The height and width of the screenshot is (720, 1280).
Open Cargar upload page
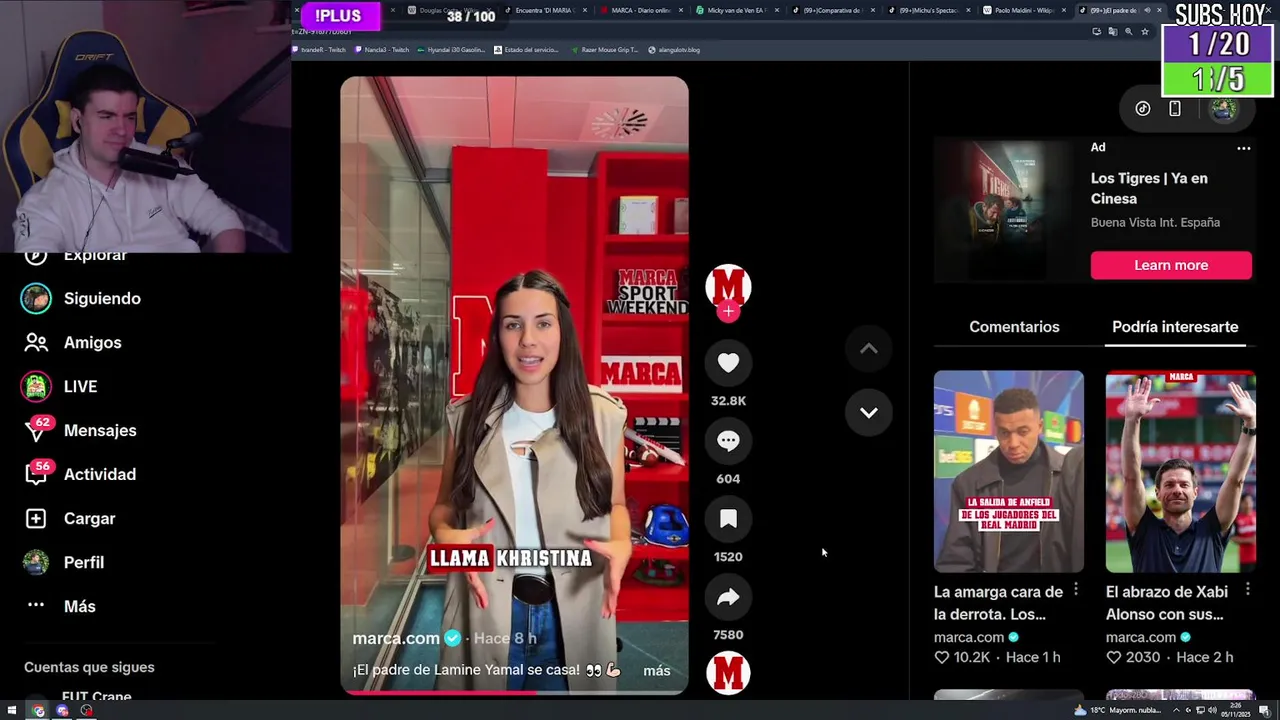(70, 518)
